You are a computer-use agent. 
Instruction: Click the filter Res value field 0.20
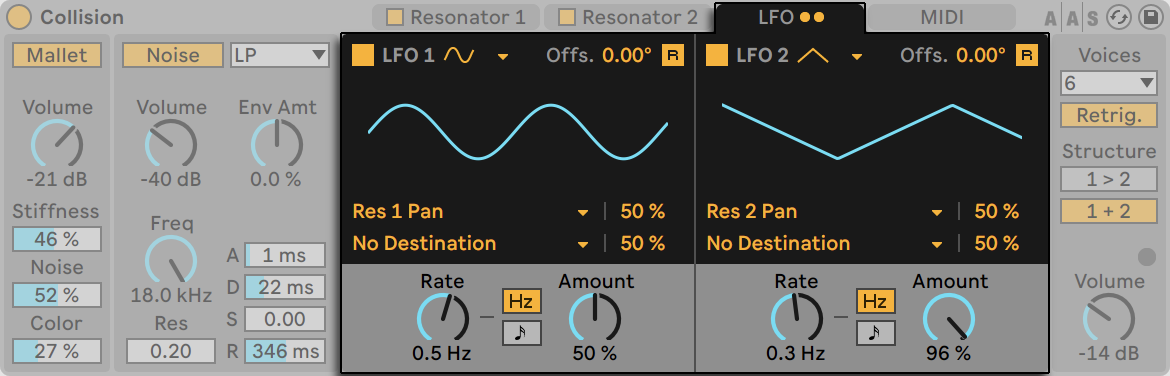171,351
